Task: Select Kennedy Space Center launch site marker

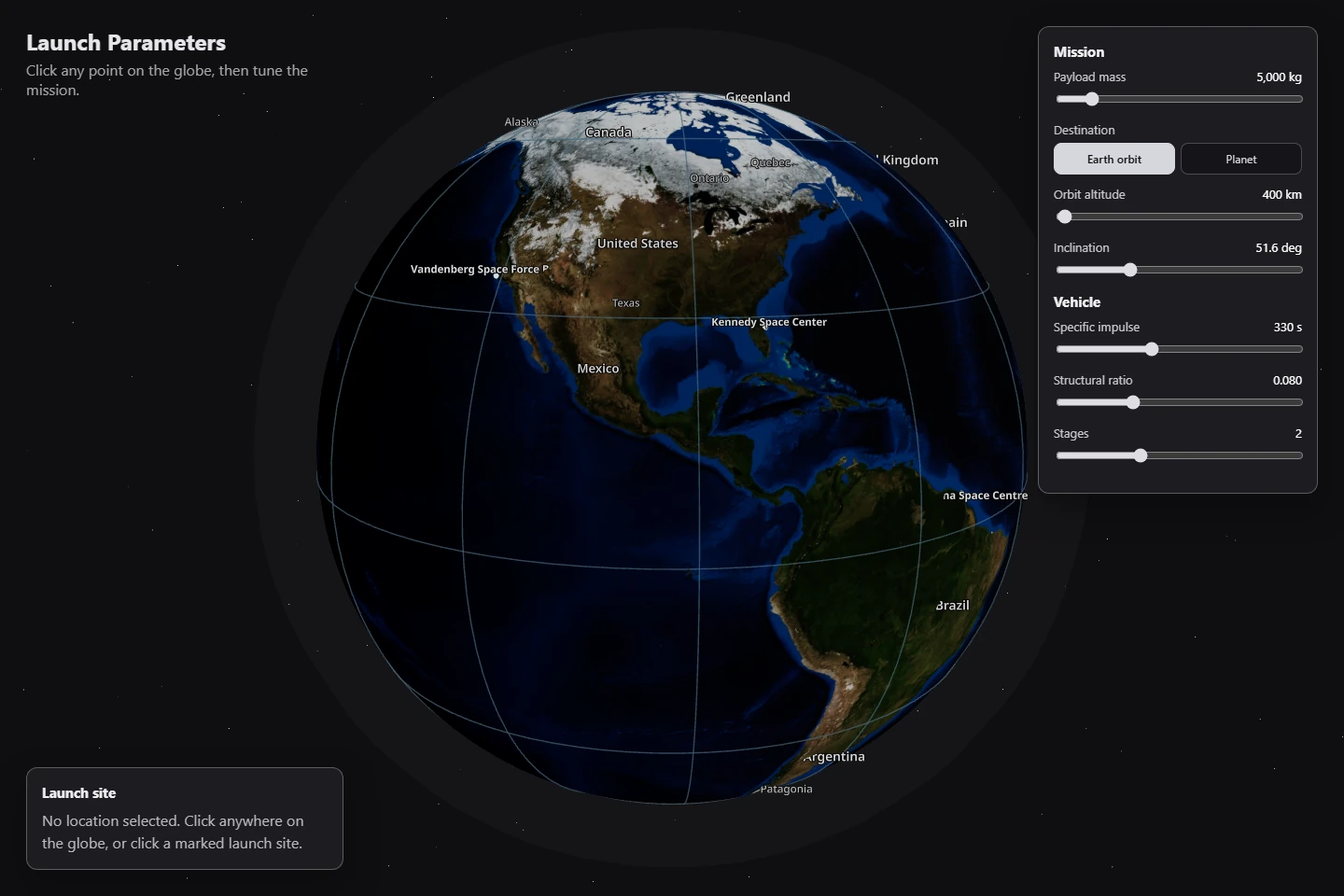Action: pyautogui.click(x=765, y=327)
